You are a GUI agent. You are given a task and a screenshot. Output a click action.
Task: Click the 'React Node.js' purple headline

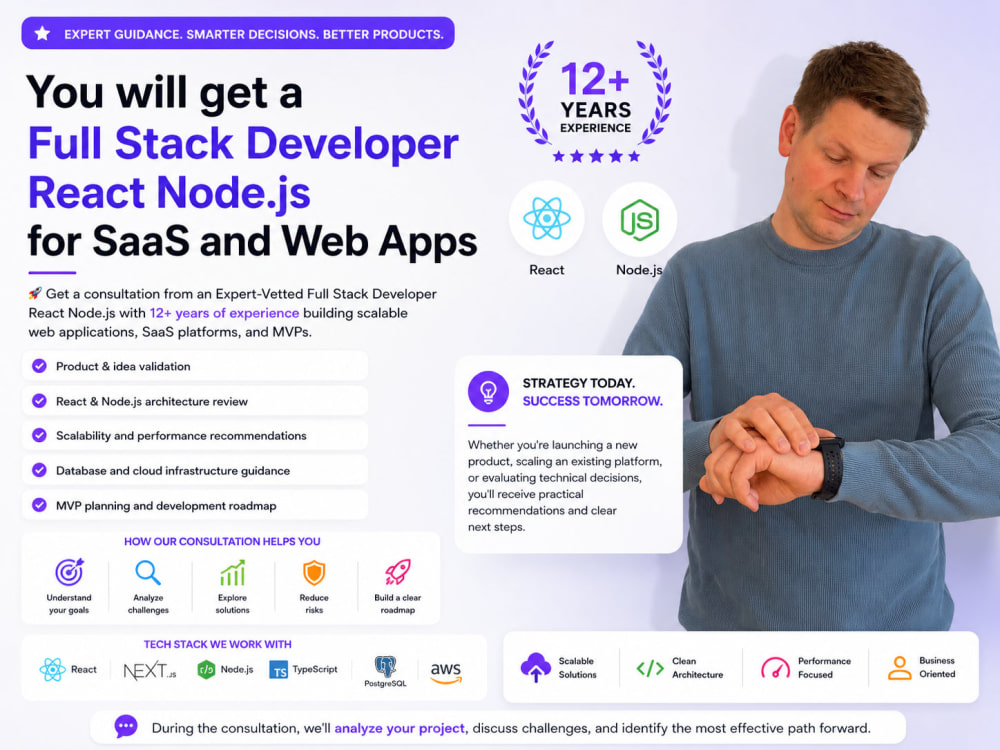[x=169, y=193]
